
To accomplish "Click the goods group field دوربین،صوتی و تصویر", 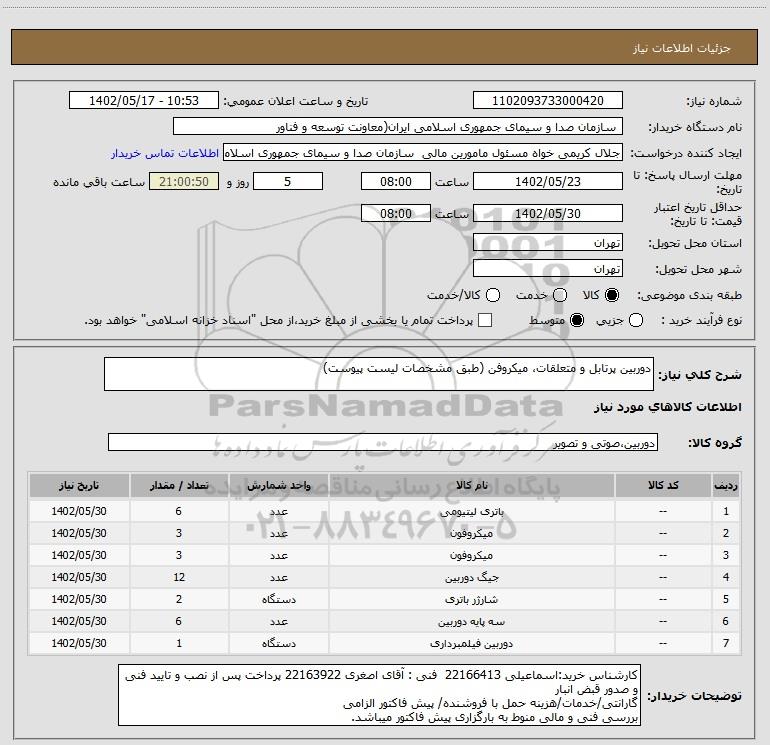I will [x=383, y=442].
